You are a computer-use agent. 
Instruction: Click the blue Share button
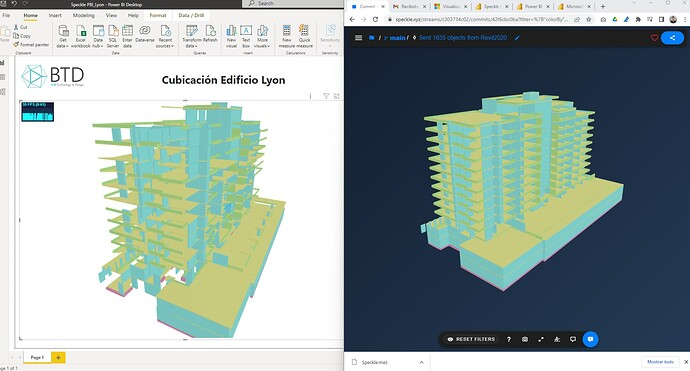pos(672,38)
